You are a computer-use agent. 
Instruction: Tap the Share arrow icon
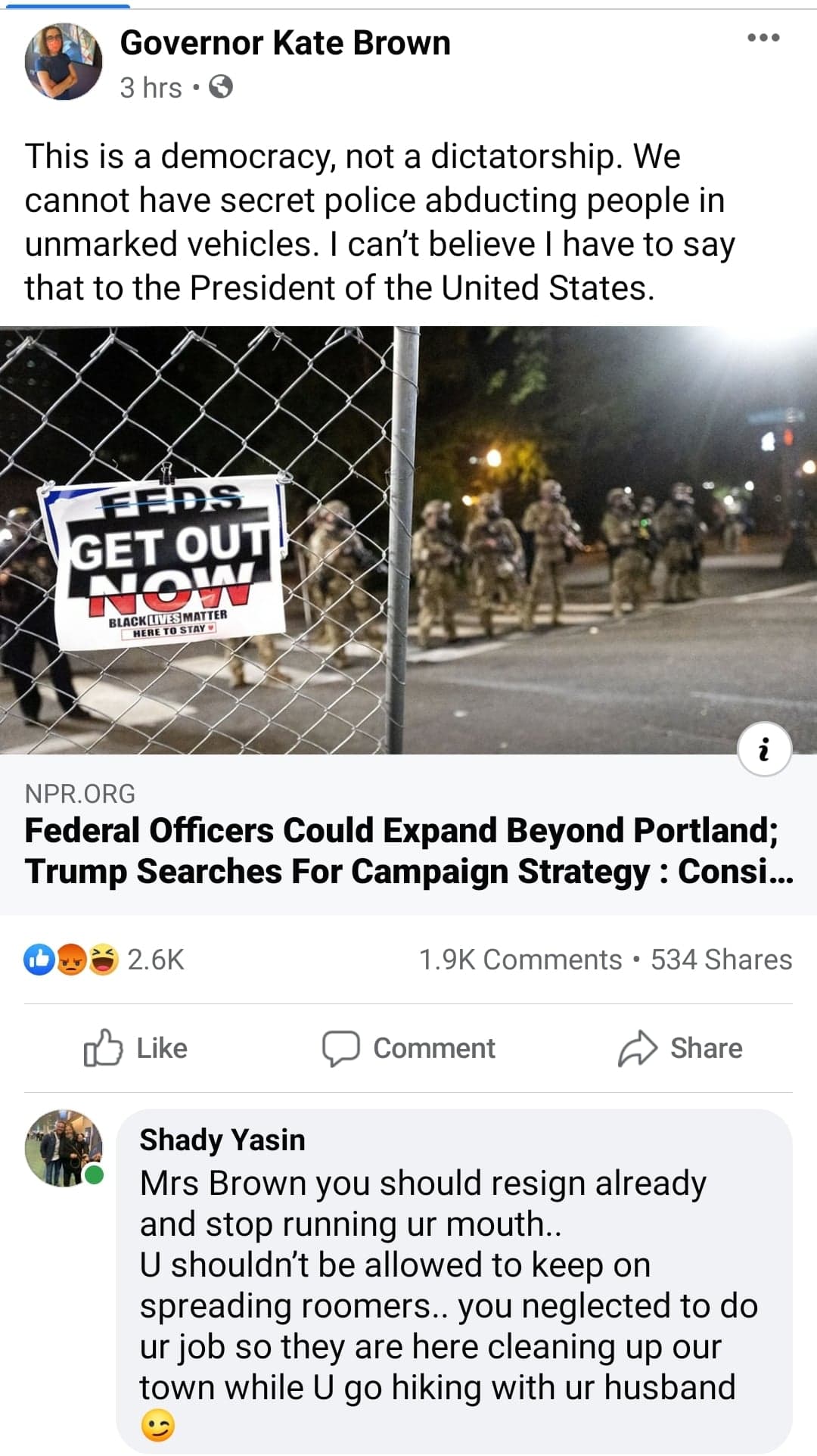point(637,1048)
